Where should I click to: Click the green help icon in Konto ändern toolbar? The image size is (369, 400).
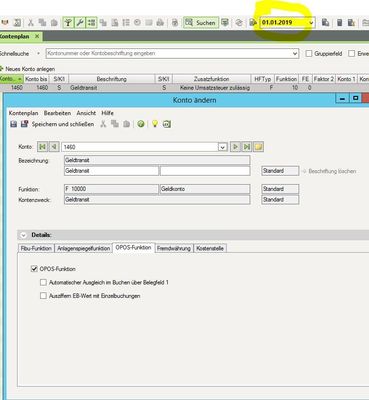[x=141, y=124]
